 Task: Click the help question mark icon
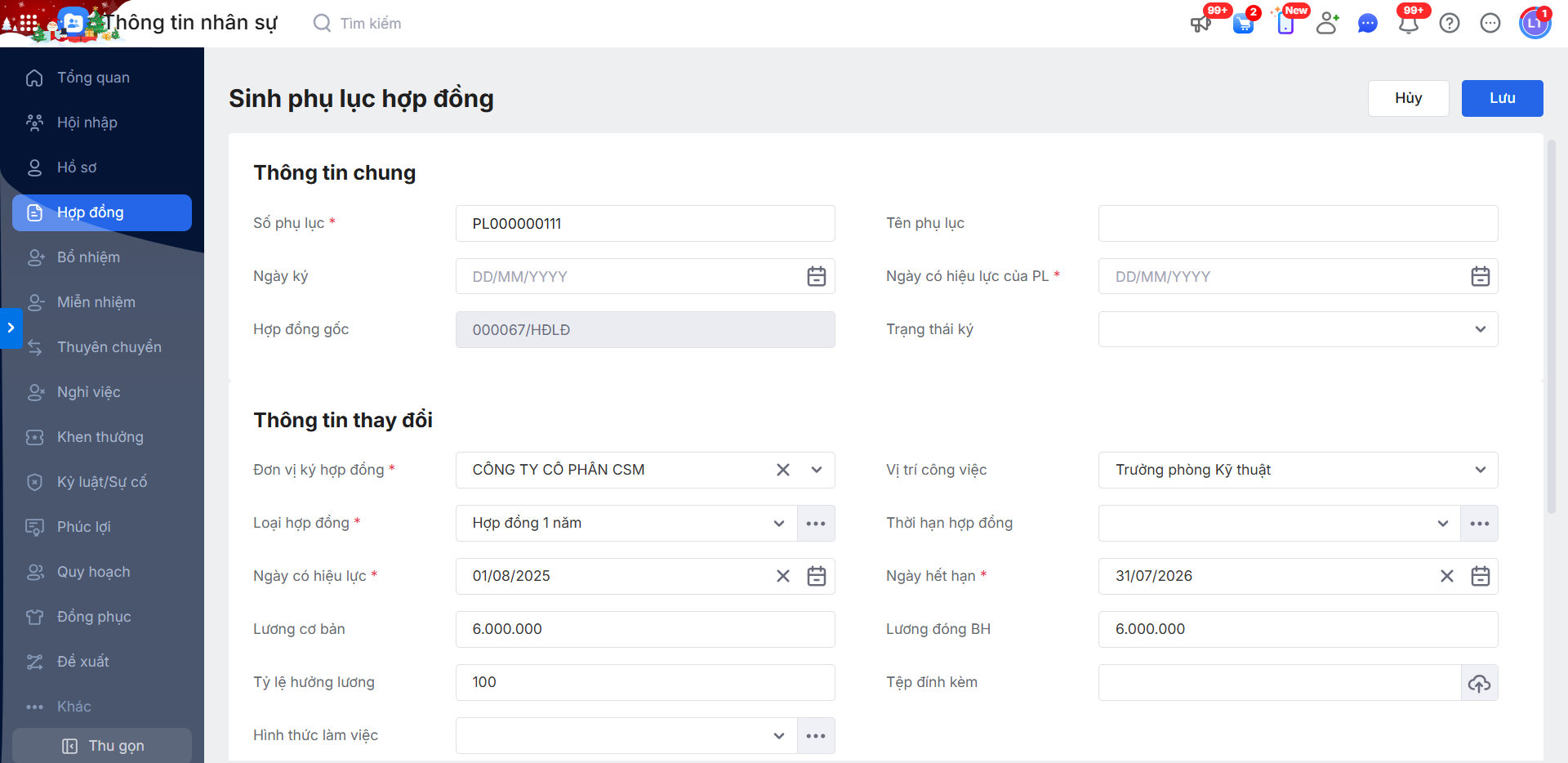1450,24
